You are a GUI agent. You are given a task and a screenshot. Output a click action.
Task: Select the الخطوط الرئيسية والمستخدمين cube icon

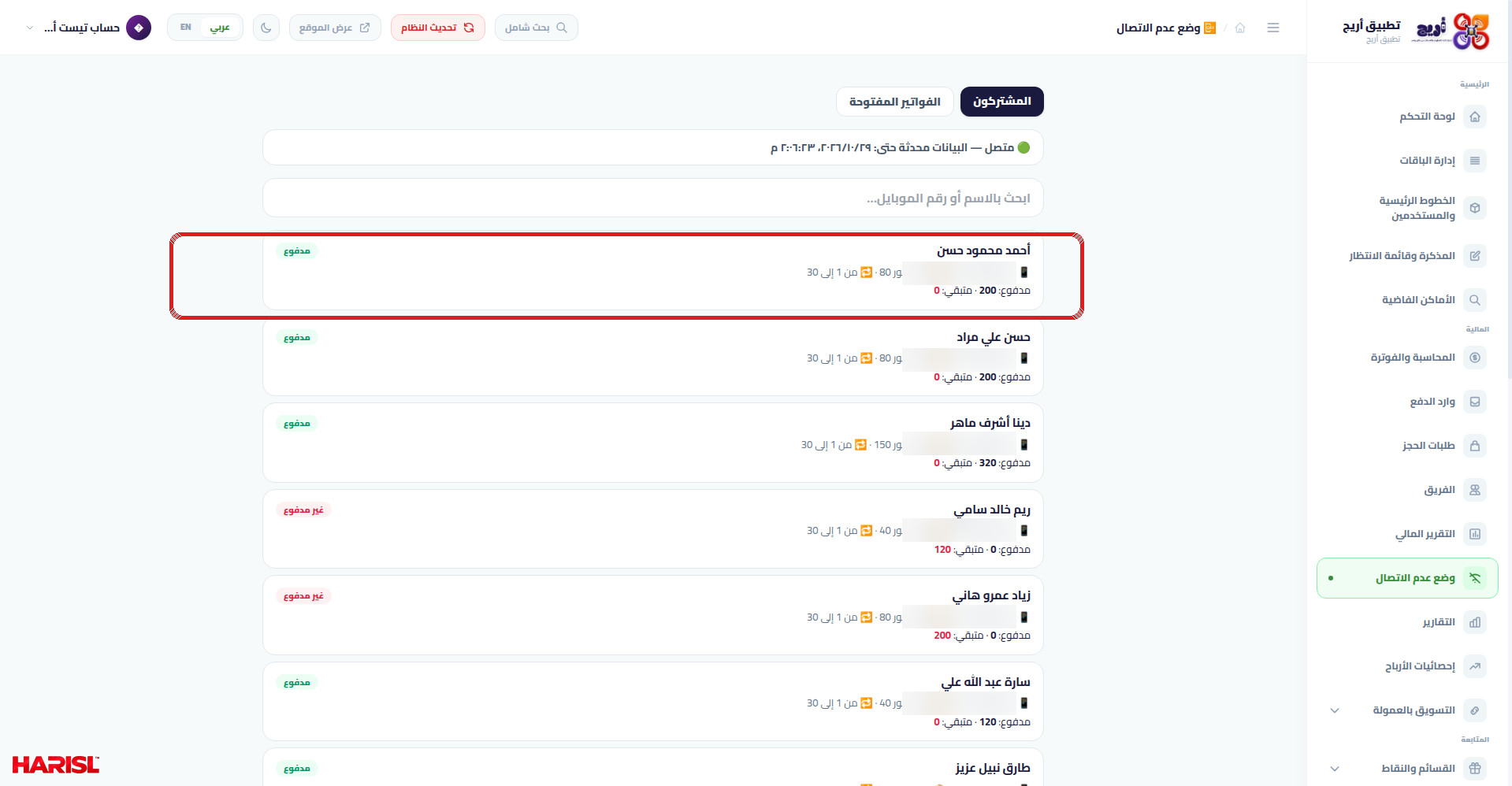(1474, 208)
